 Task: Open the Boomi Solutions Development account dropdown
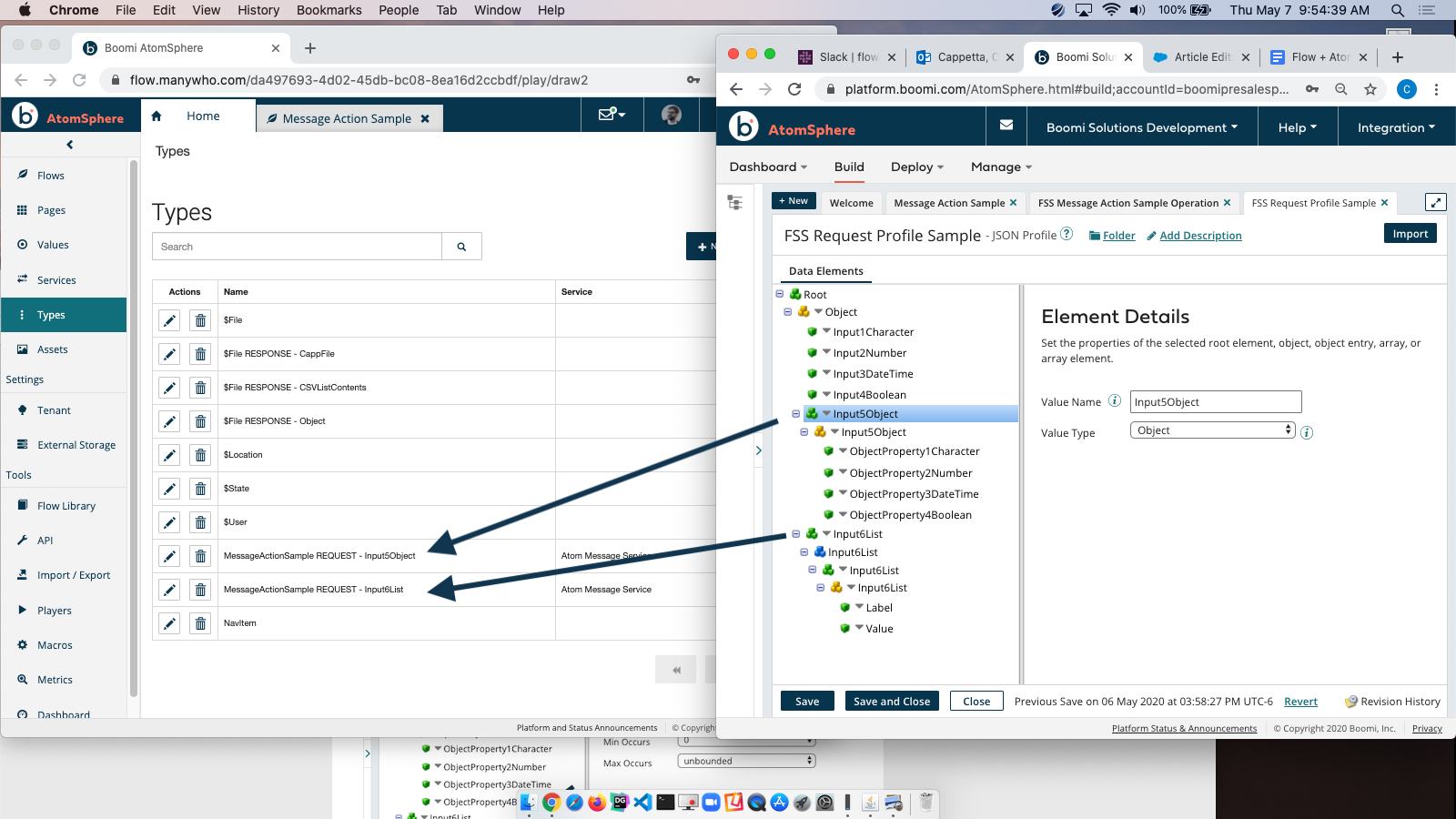[x=1142, y=127]
